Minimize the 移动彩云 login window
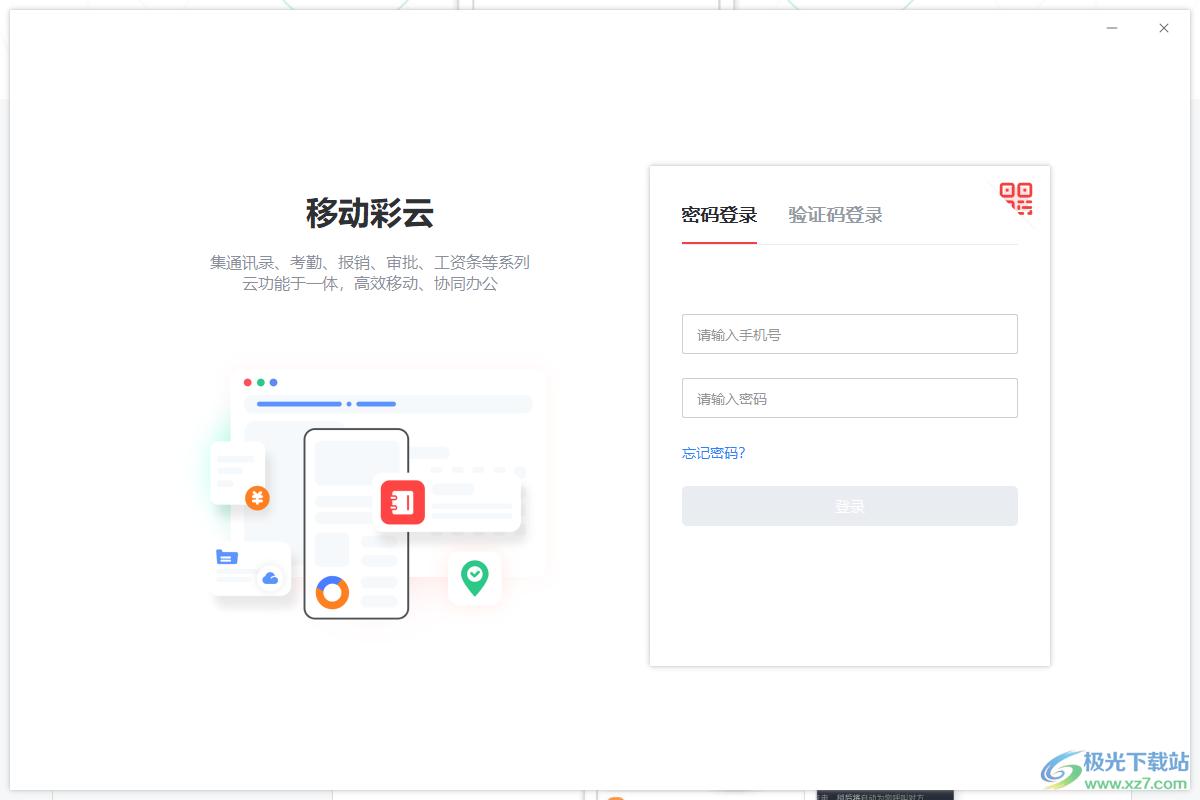 [1112, 28]
